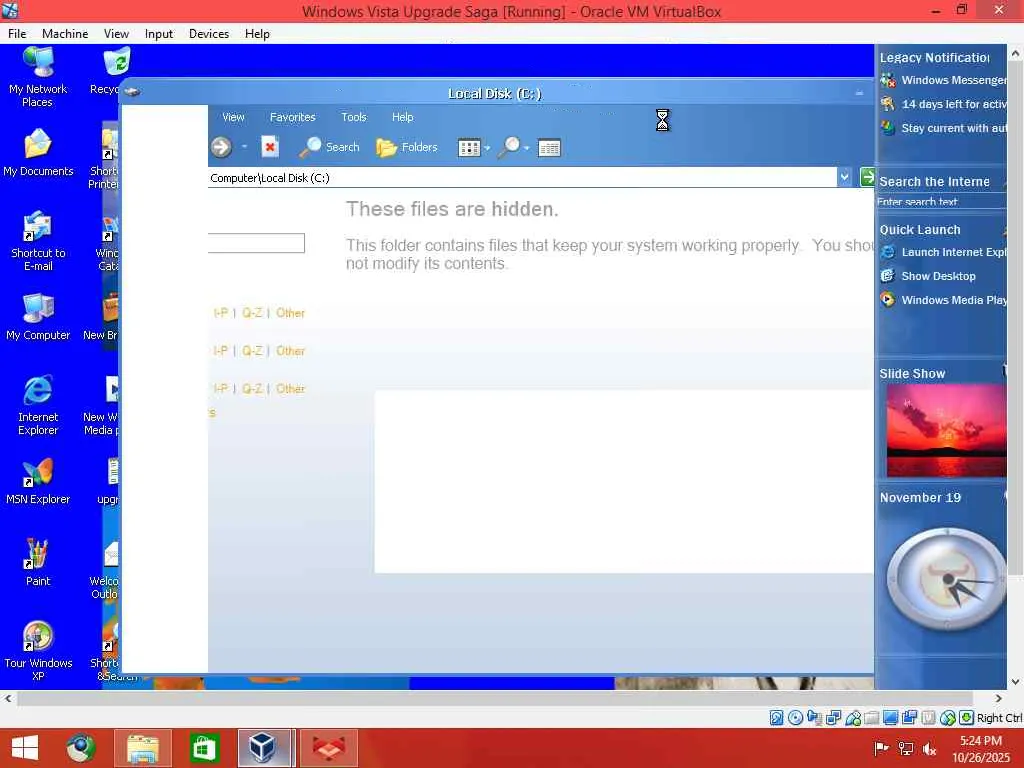
Task: Select My Computer desktop icon
Action: (x=38, y=317)
